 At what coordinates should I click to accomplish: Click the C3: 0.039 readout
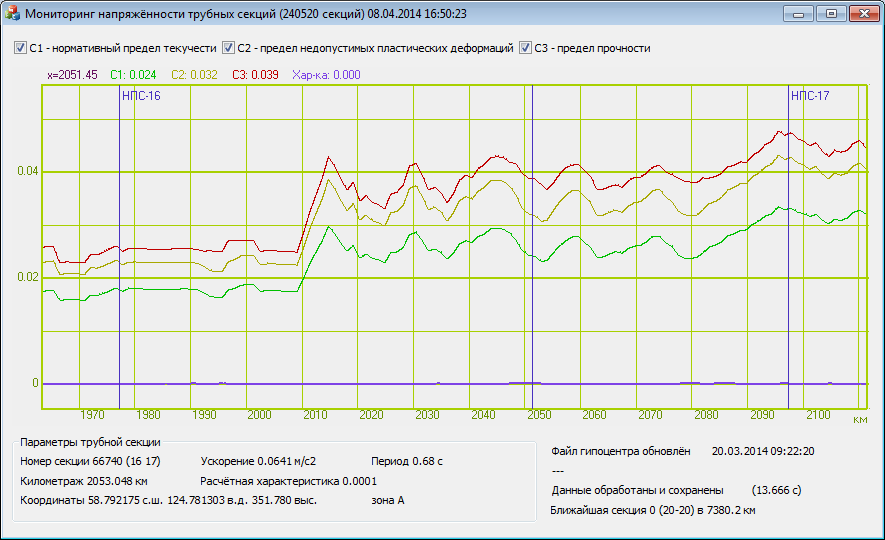(255, 75)
